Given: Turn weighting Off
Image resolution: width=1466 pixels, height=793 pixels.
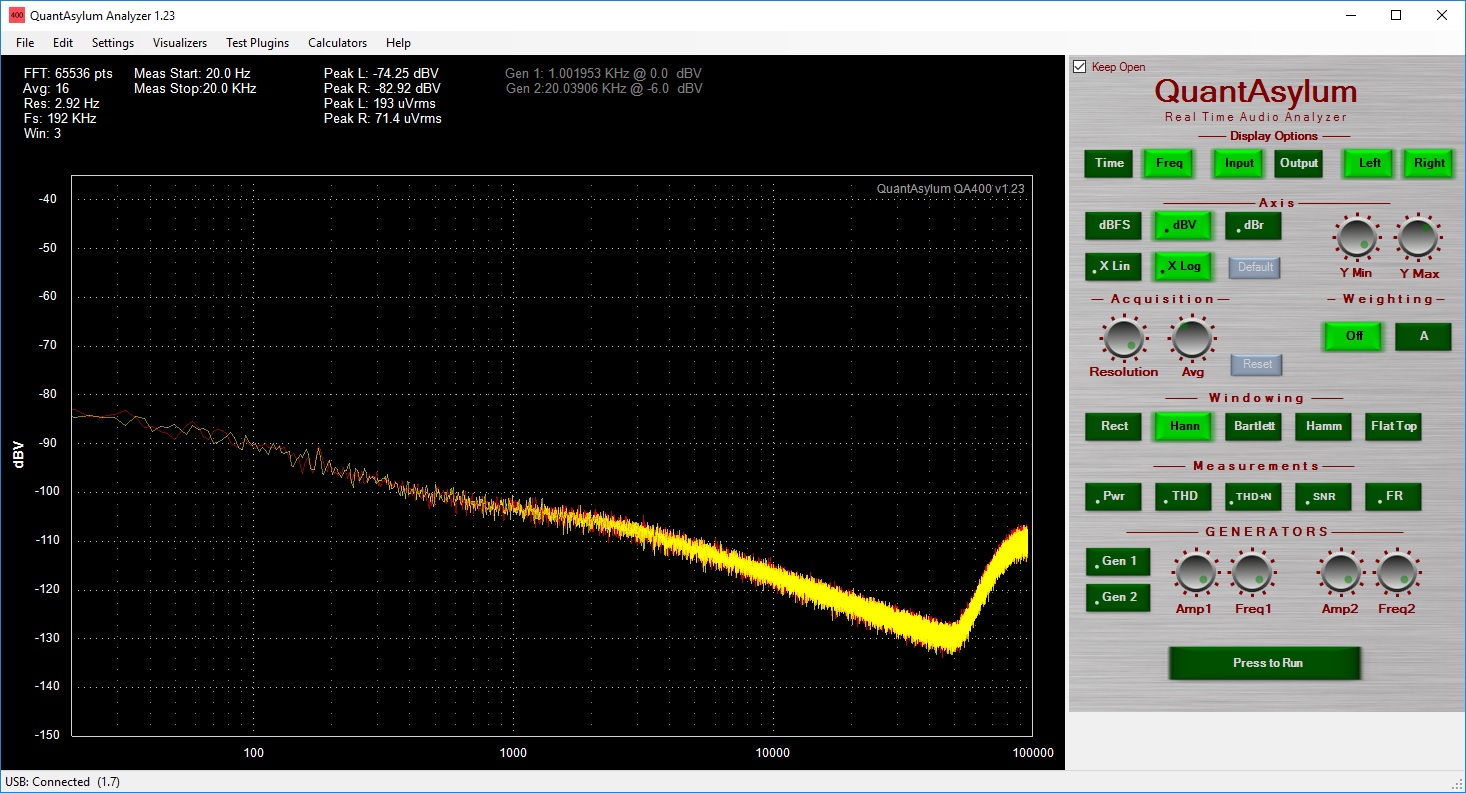Looking at the screenshot, I should pyautogui.click(x=1354, y=336).
